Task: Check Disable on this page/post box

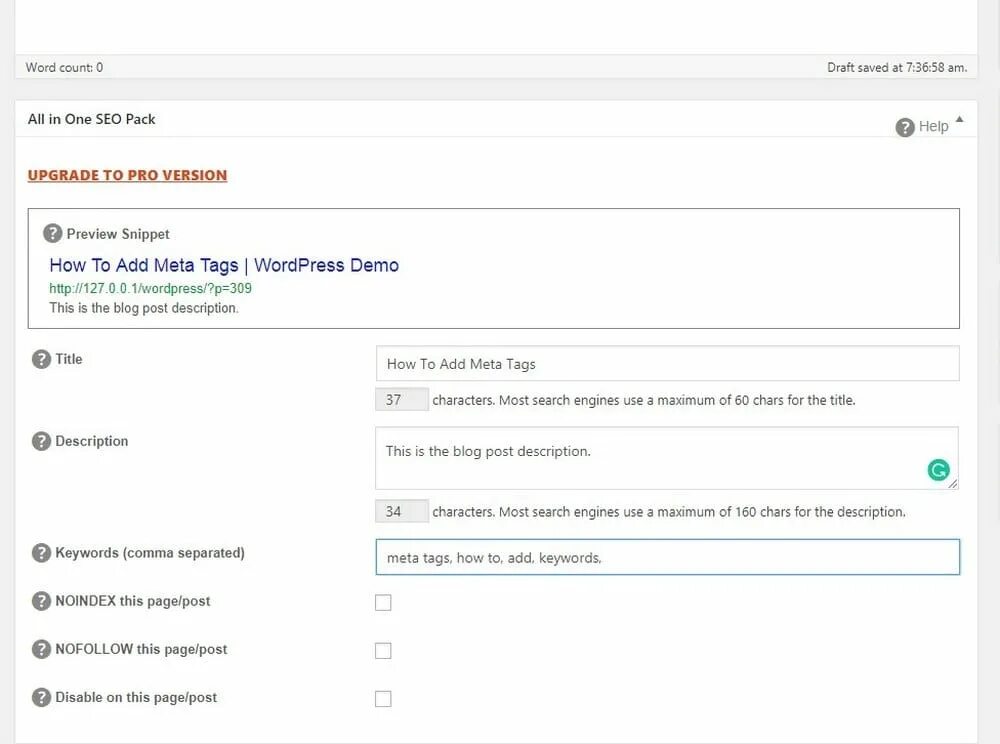Action: click(x=383, y=699)
